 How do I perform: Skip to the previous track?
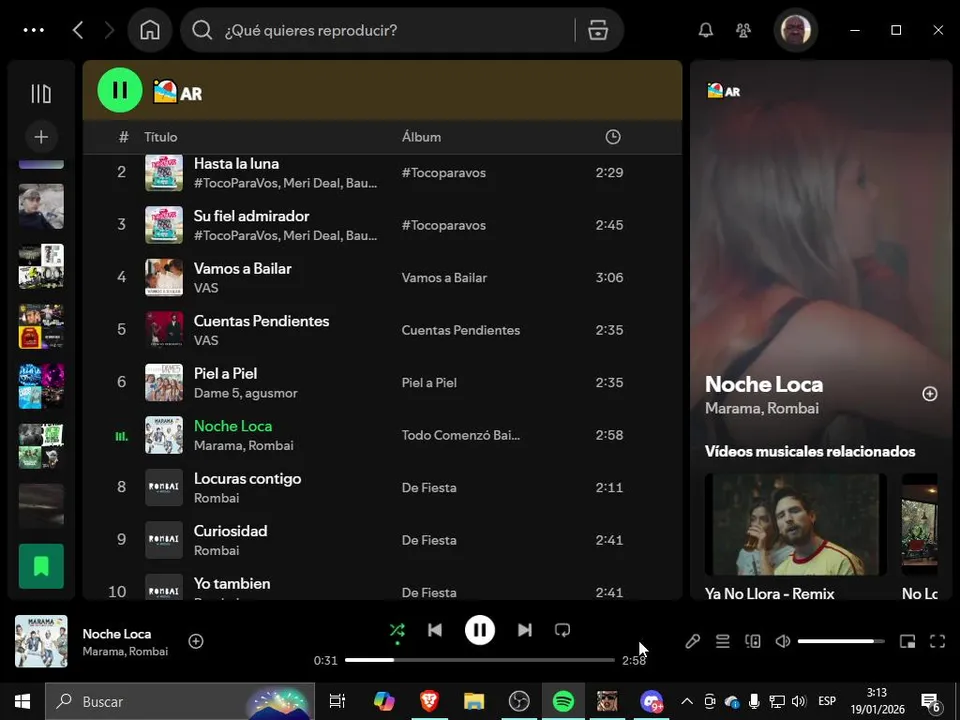click(x=435, y=630)
